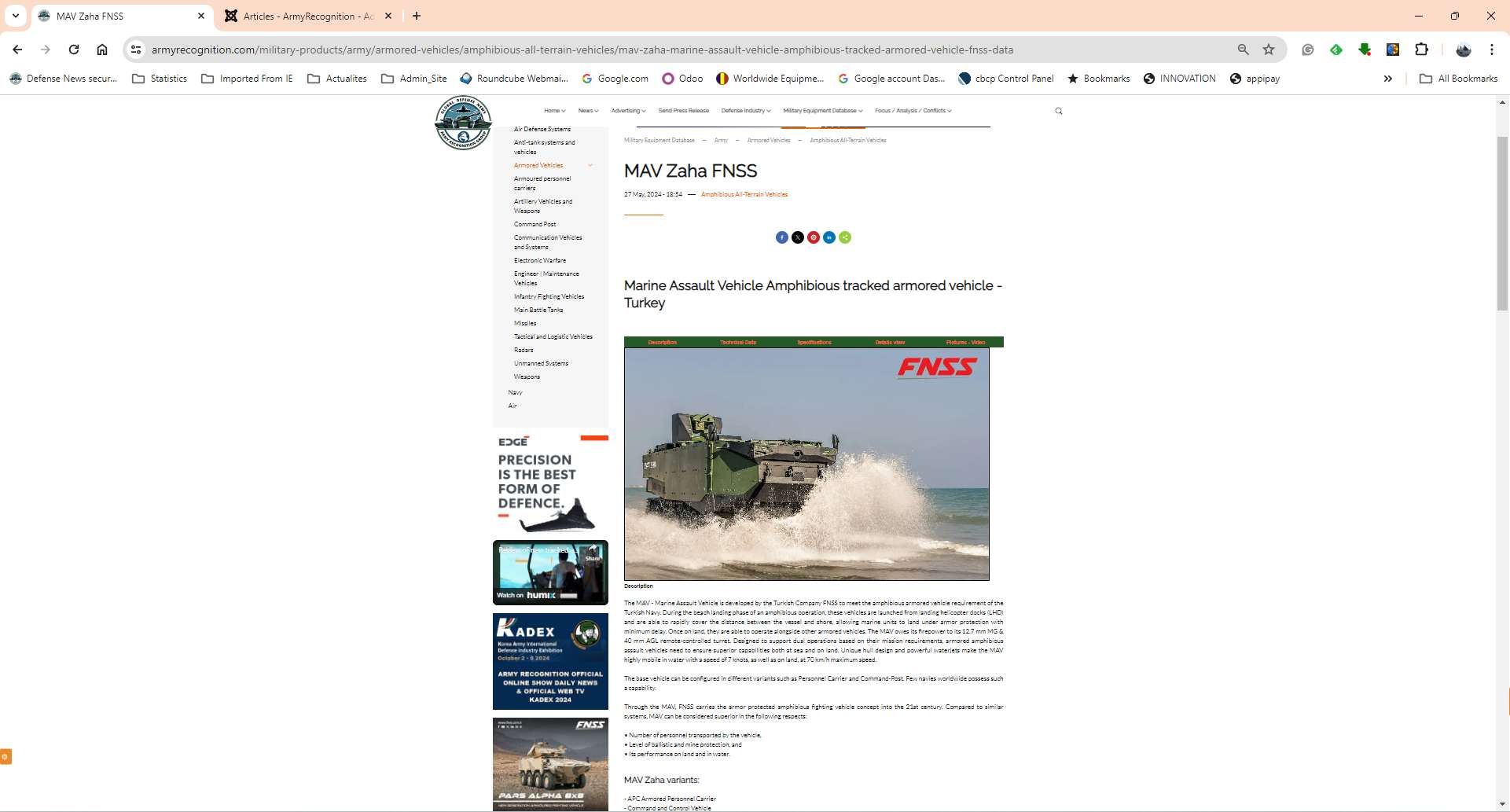Click the MAV amphibious vehicle photo
The image size is (1510, 812).
pyautogui.click(x=806, y=464)
